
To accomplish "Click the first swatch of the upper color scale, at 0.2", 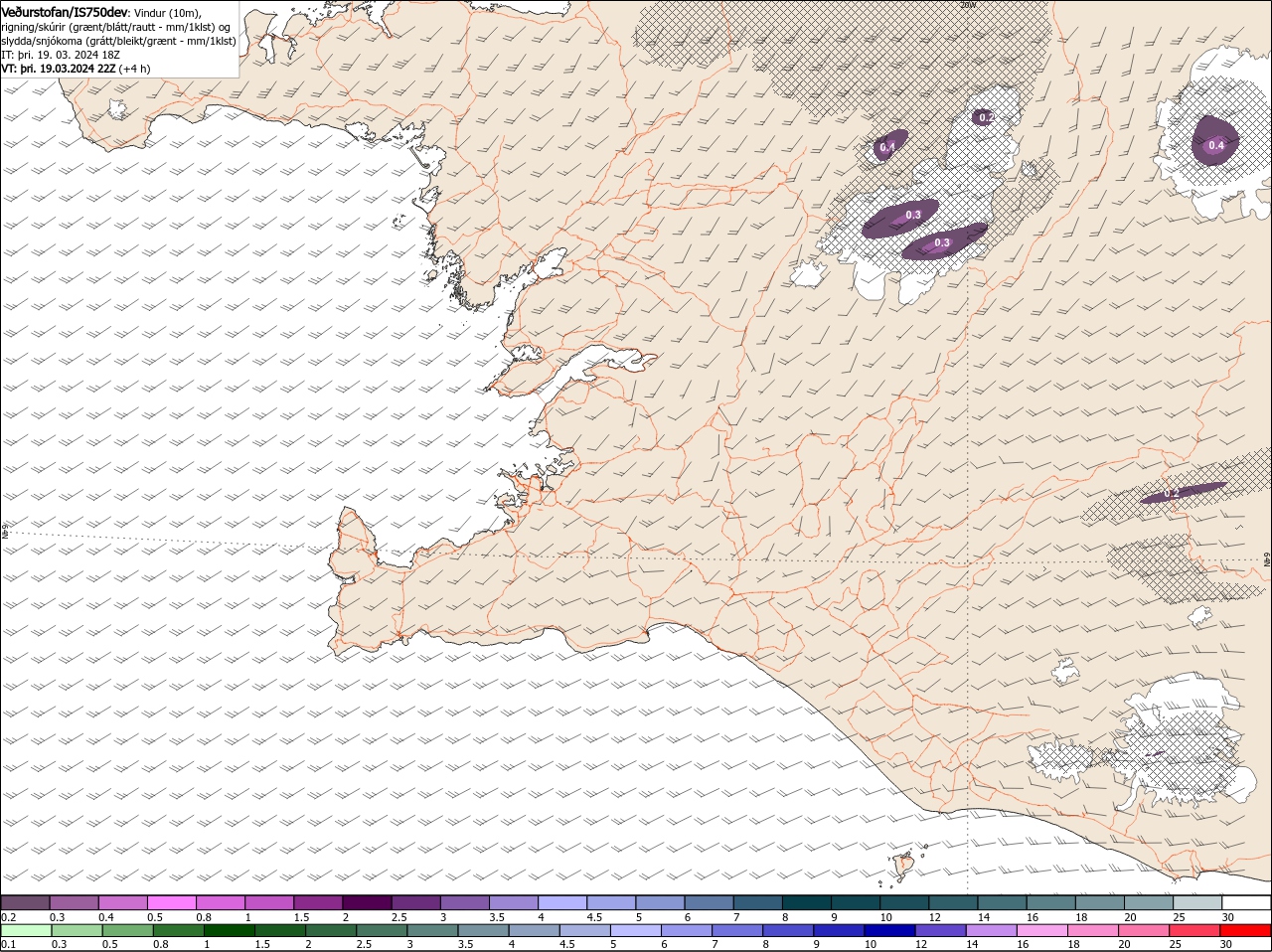I will [25, 902].
